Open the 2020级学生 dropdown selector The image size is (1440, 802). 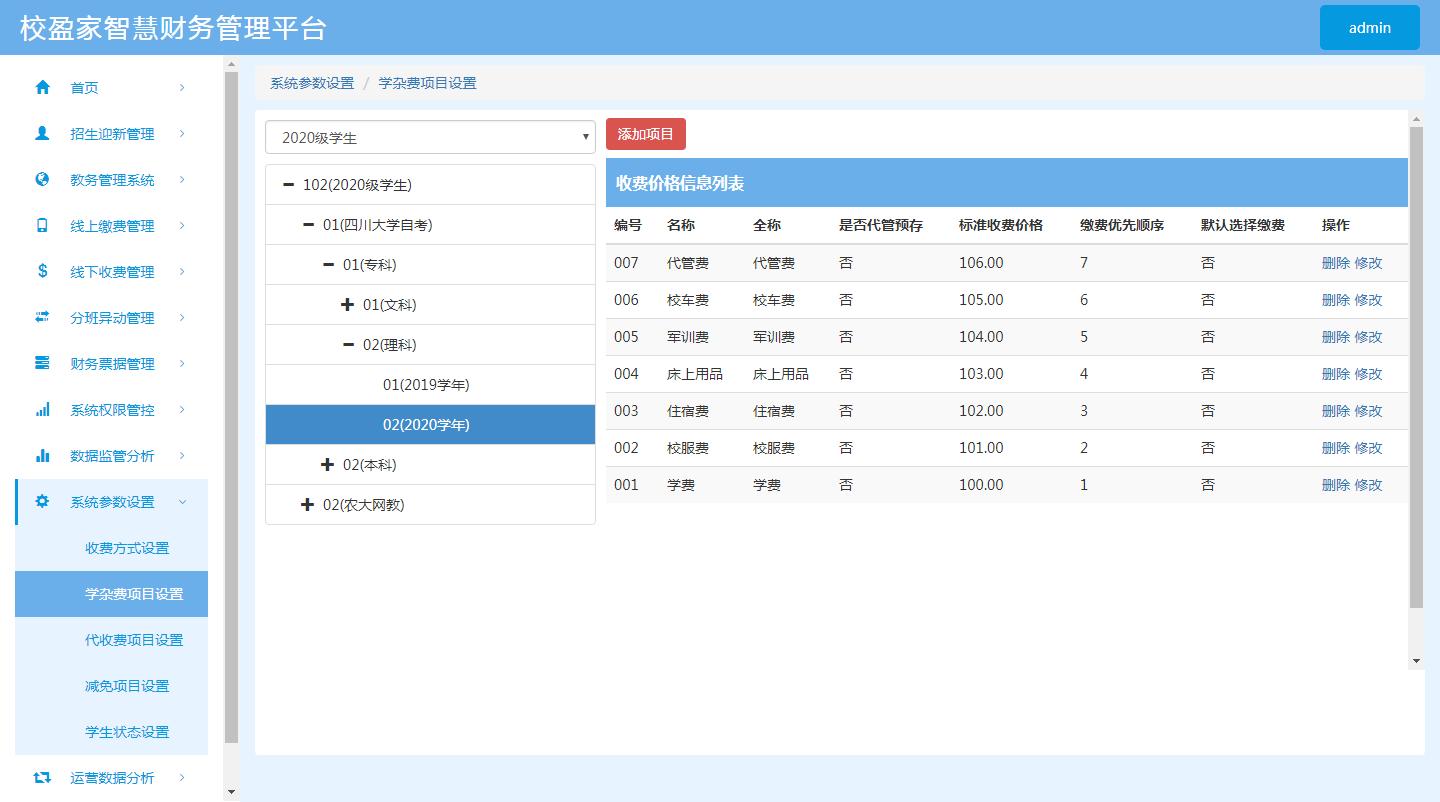coord(430,136)
